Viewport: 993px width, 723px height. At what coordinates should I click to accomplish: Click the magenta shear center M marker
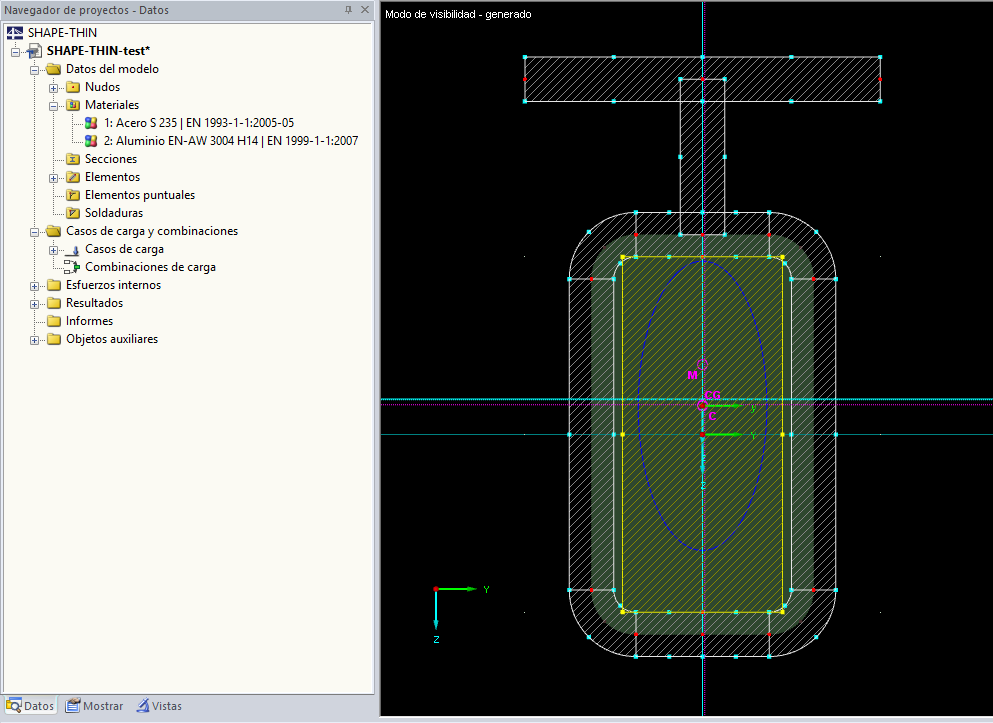tap(701, 363)
